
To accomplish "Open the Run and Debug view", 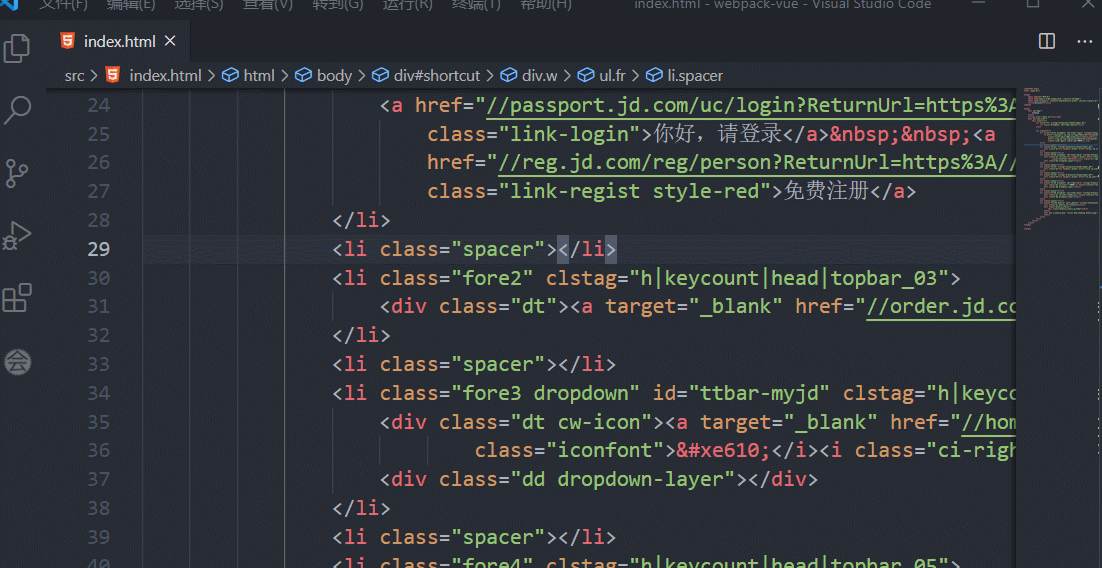I will 17,236.
